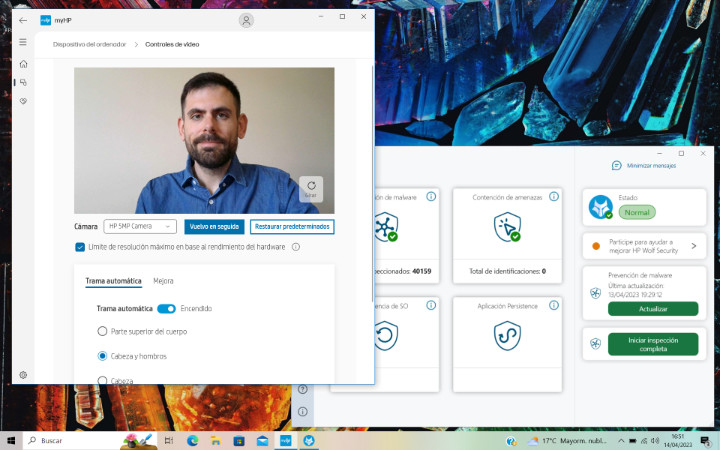This screenshot has width=720, height=450.
Task: Open the Windows Start menu
Action: [x=11, y=441]
